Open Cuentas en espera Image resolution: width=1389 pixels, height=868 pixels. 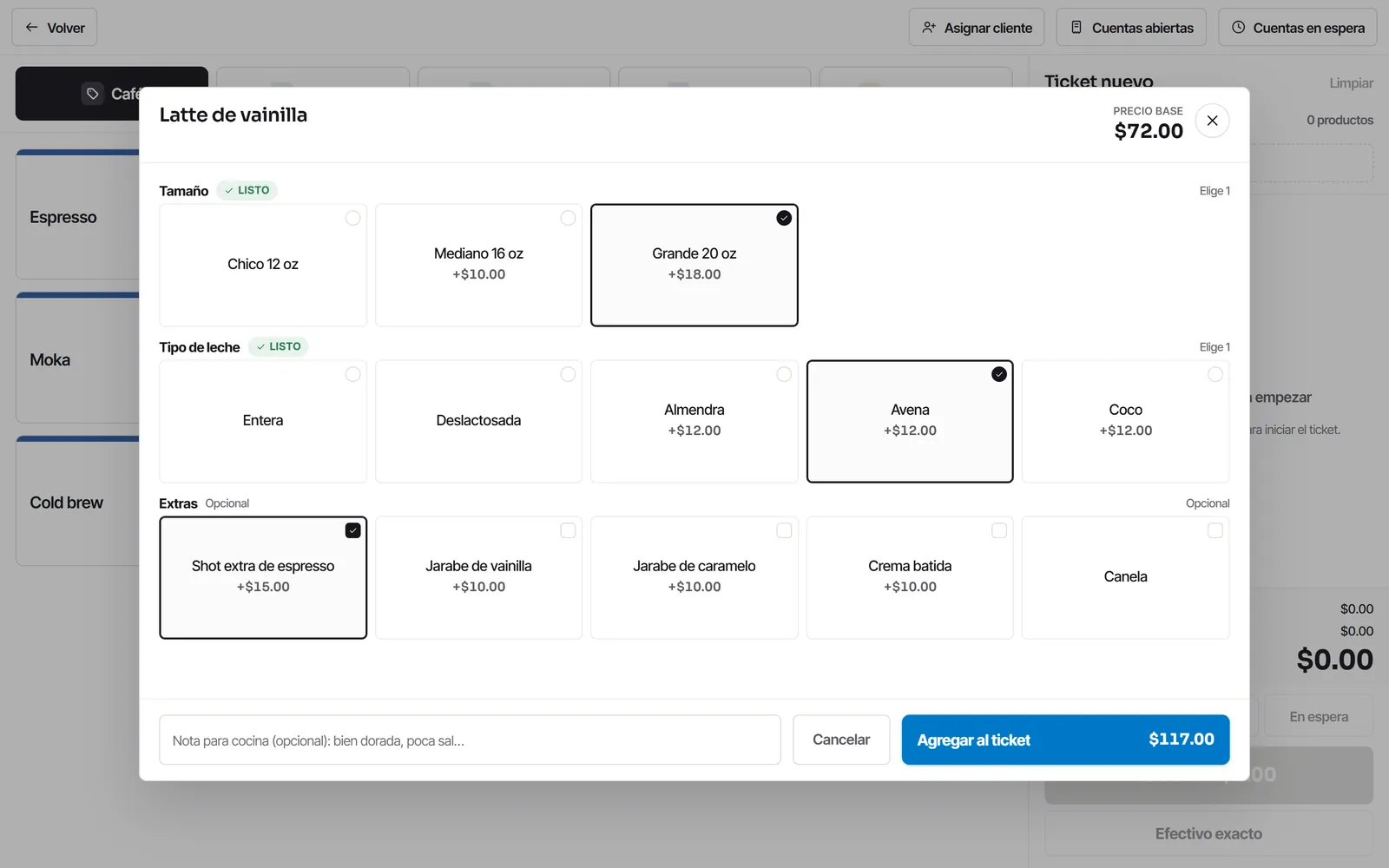[1298, 28]
